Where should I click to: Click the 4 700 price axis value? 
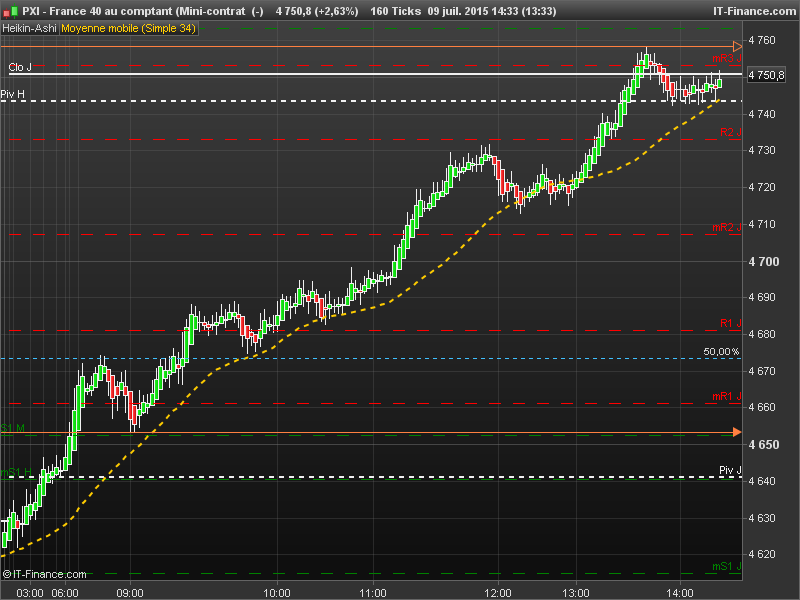coord(764,262)
